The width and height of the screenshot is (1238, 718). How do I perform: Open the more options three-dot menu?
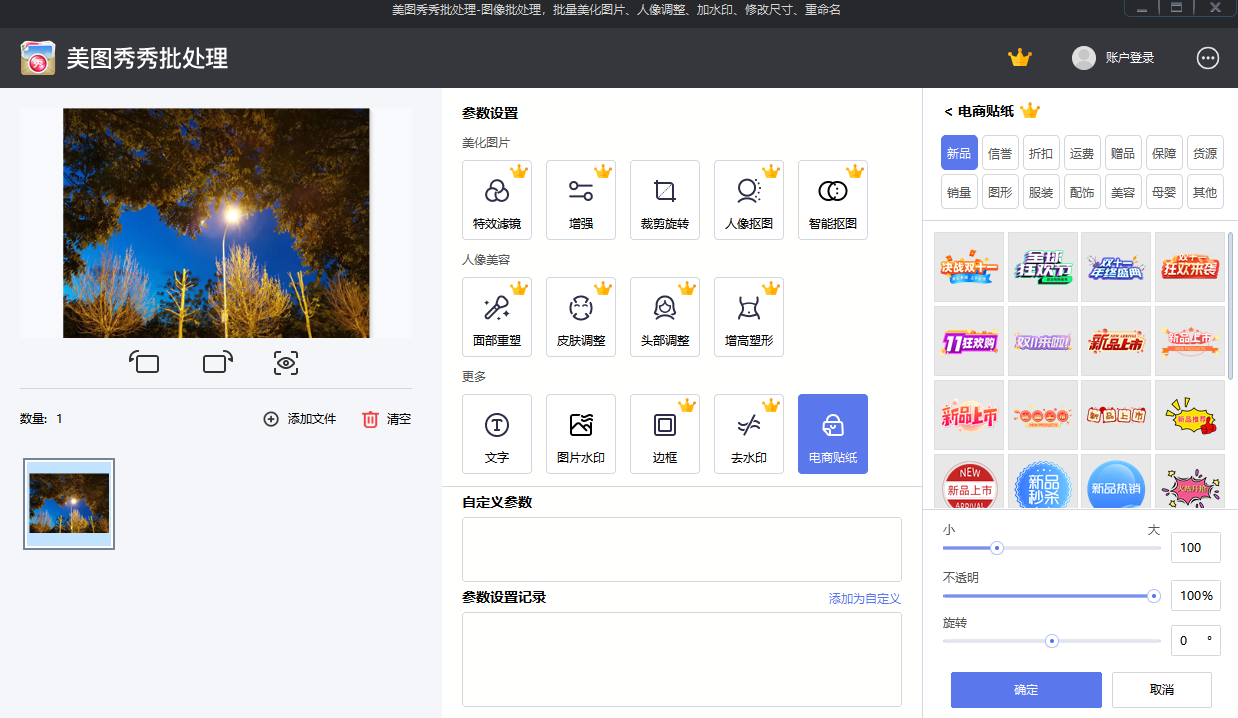1208,58
